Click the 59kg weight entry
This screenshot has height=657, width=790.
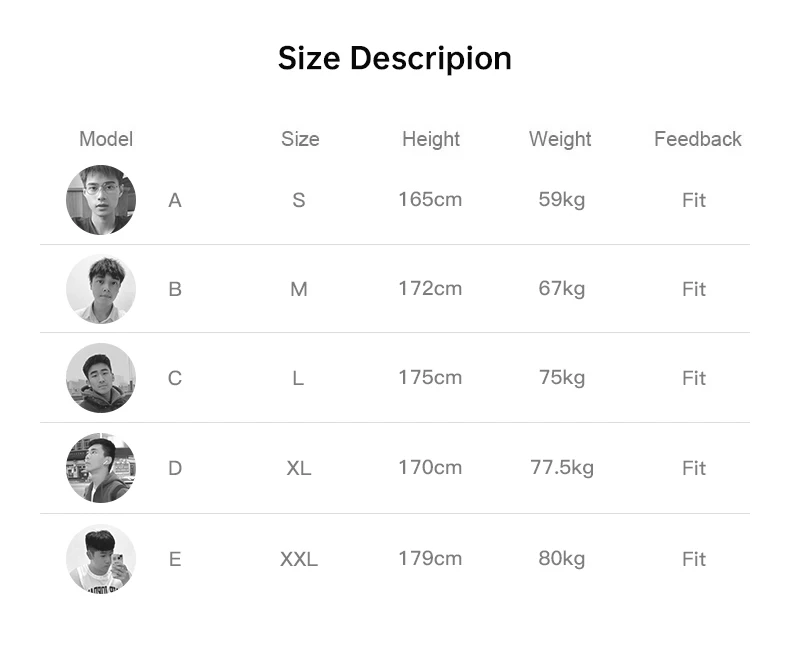[562, 200]
